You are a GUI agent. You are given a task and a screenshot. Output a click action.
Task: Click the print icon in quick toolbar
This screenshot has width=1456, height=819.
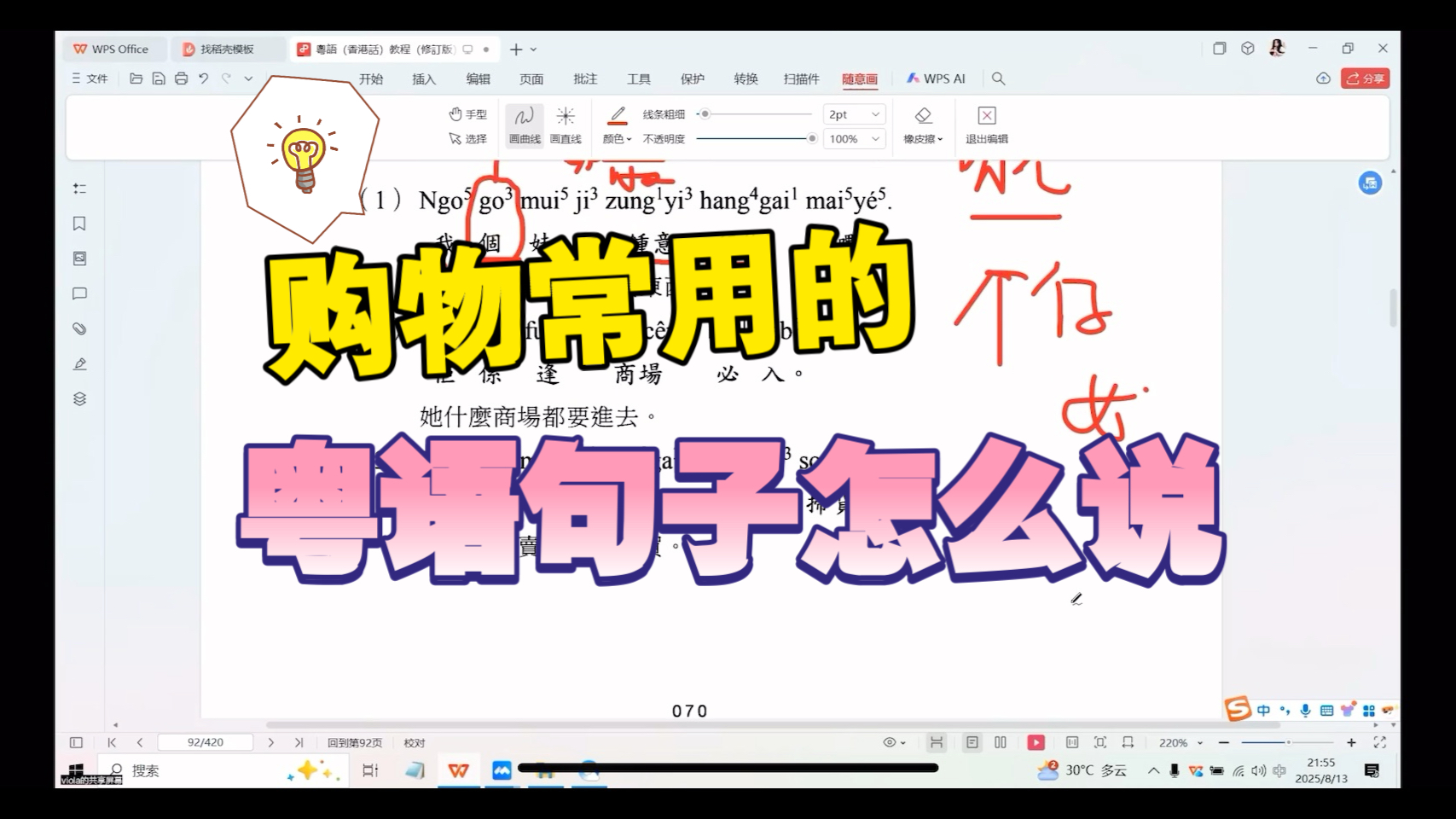point(181,78)
